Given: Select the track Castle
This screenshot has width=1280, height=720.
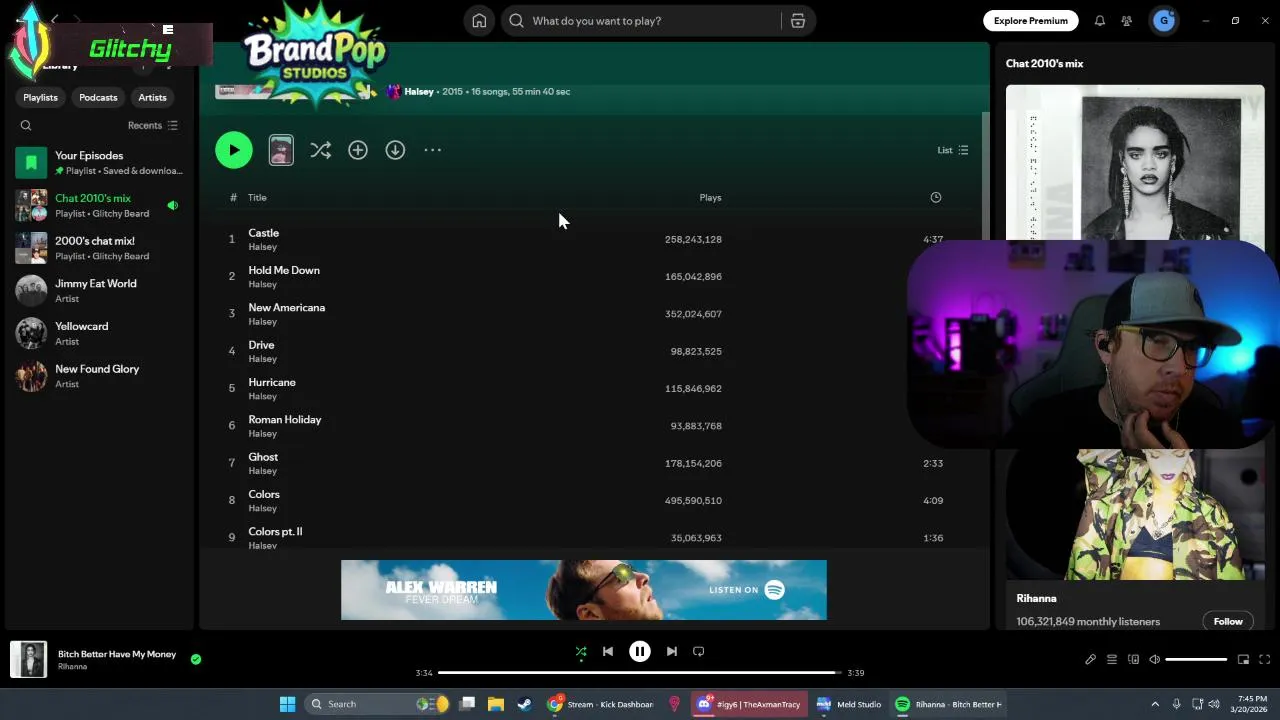Looking at the screenshot, I should tap(263, 233).
